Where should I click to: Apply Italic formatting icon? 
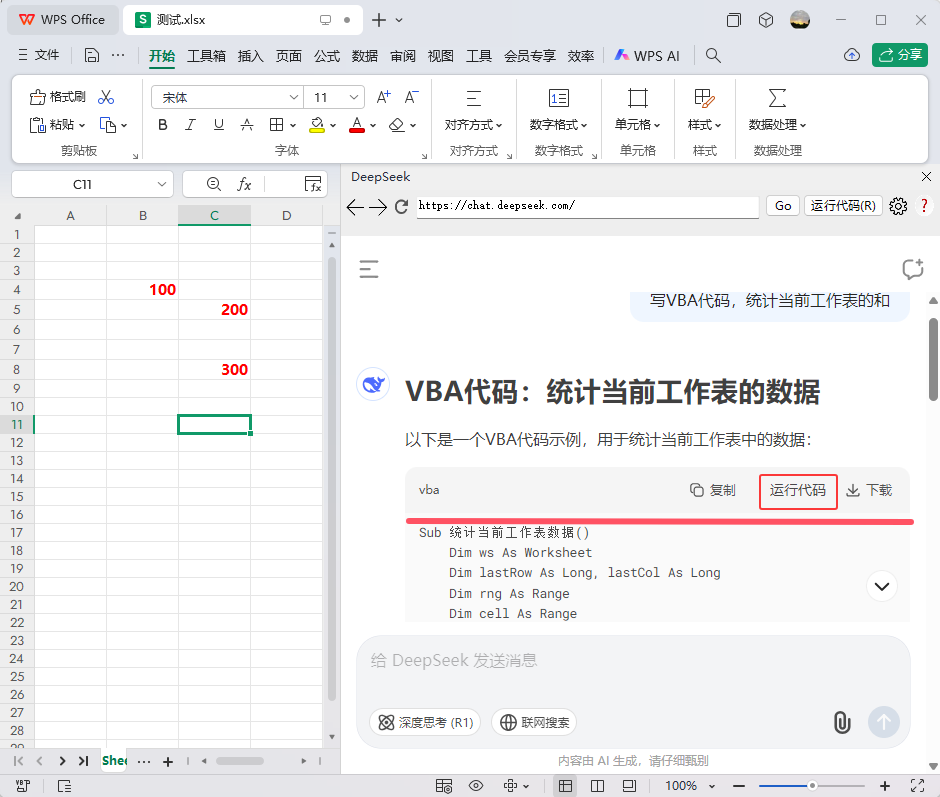191,125
